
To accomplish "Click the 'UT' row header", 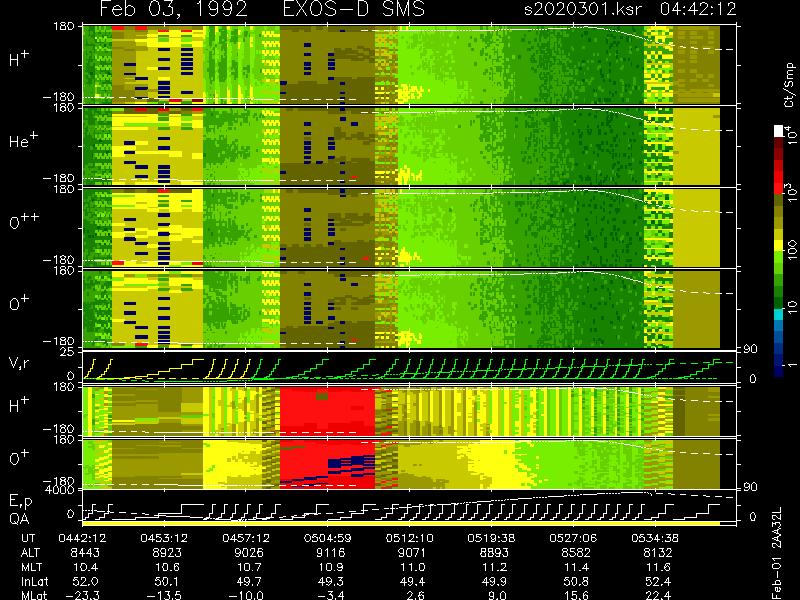I will (29, 538).
